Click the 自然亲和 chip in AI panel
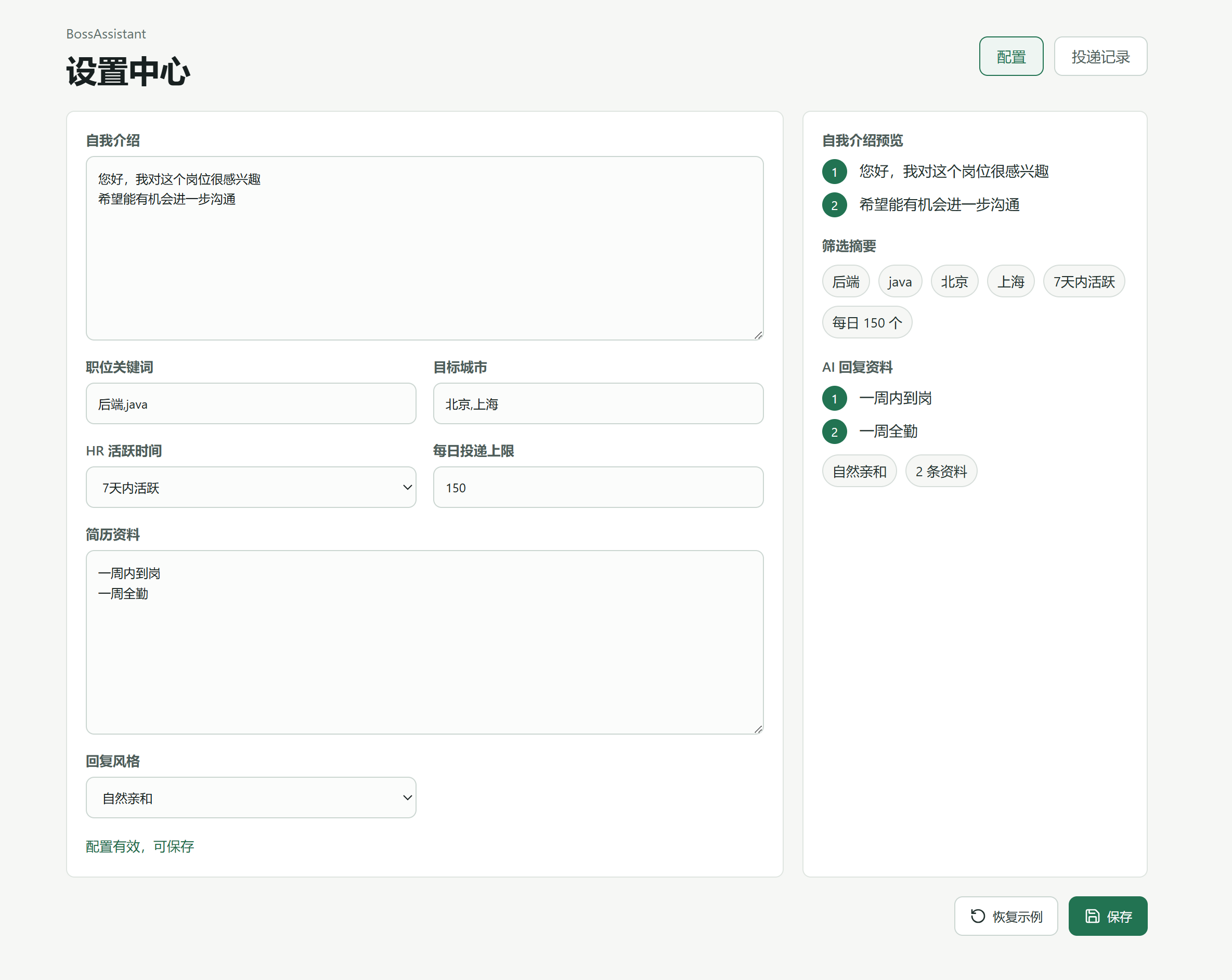This screenshot has height=980, width=1232. (860, 471)
